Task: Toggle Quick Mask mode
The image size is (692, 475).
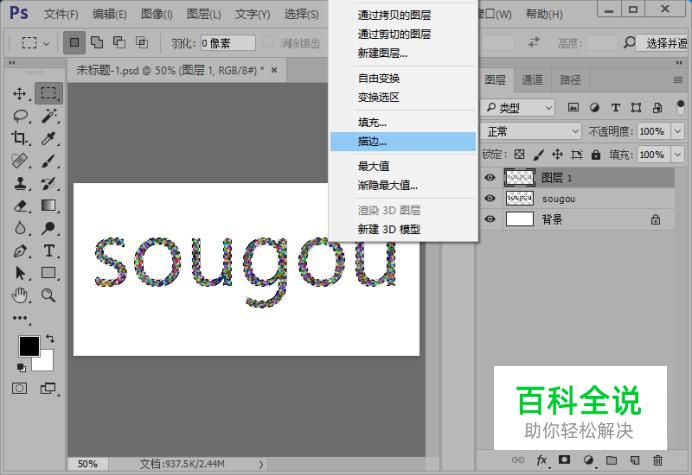Action: (x=19, y=388)
